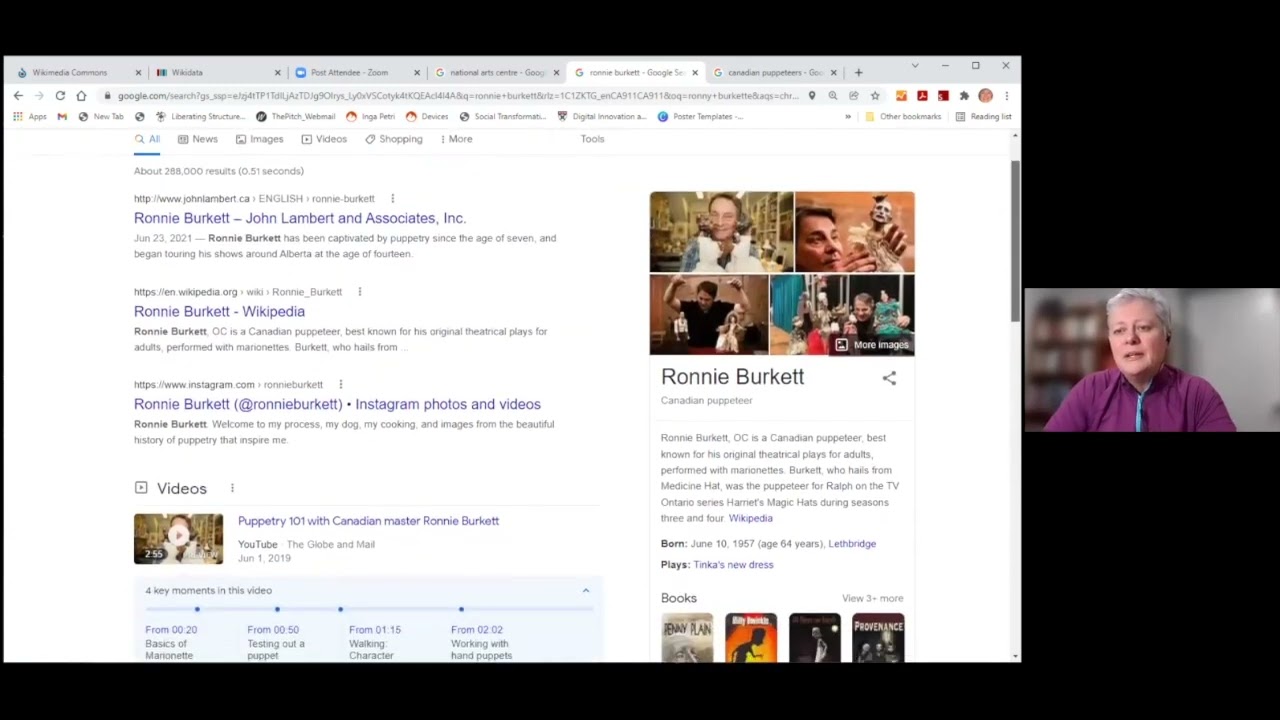Go back to the previous page
The height and width of the screenshot is (720, 1280).
[x=18, y=96]
